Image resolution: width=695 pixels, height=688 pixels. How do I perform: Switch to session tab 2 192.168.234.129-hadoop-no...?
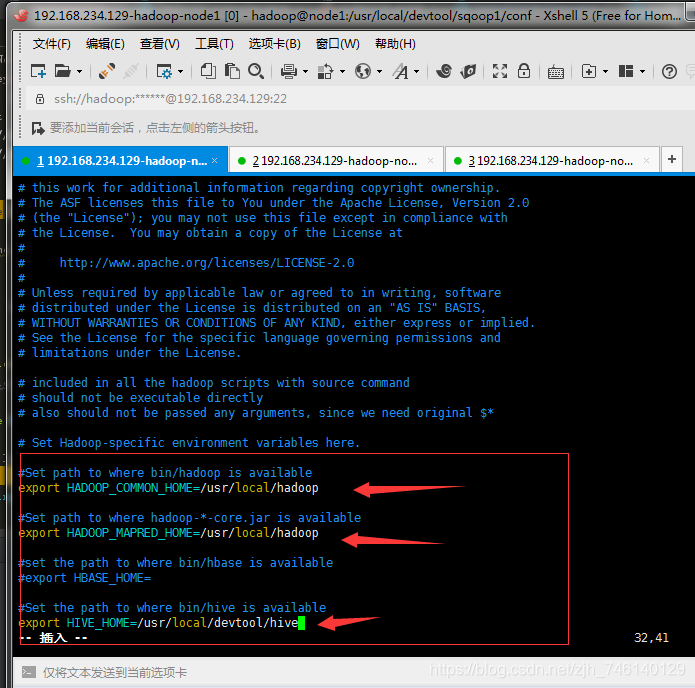point(336,160)
